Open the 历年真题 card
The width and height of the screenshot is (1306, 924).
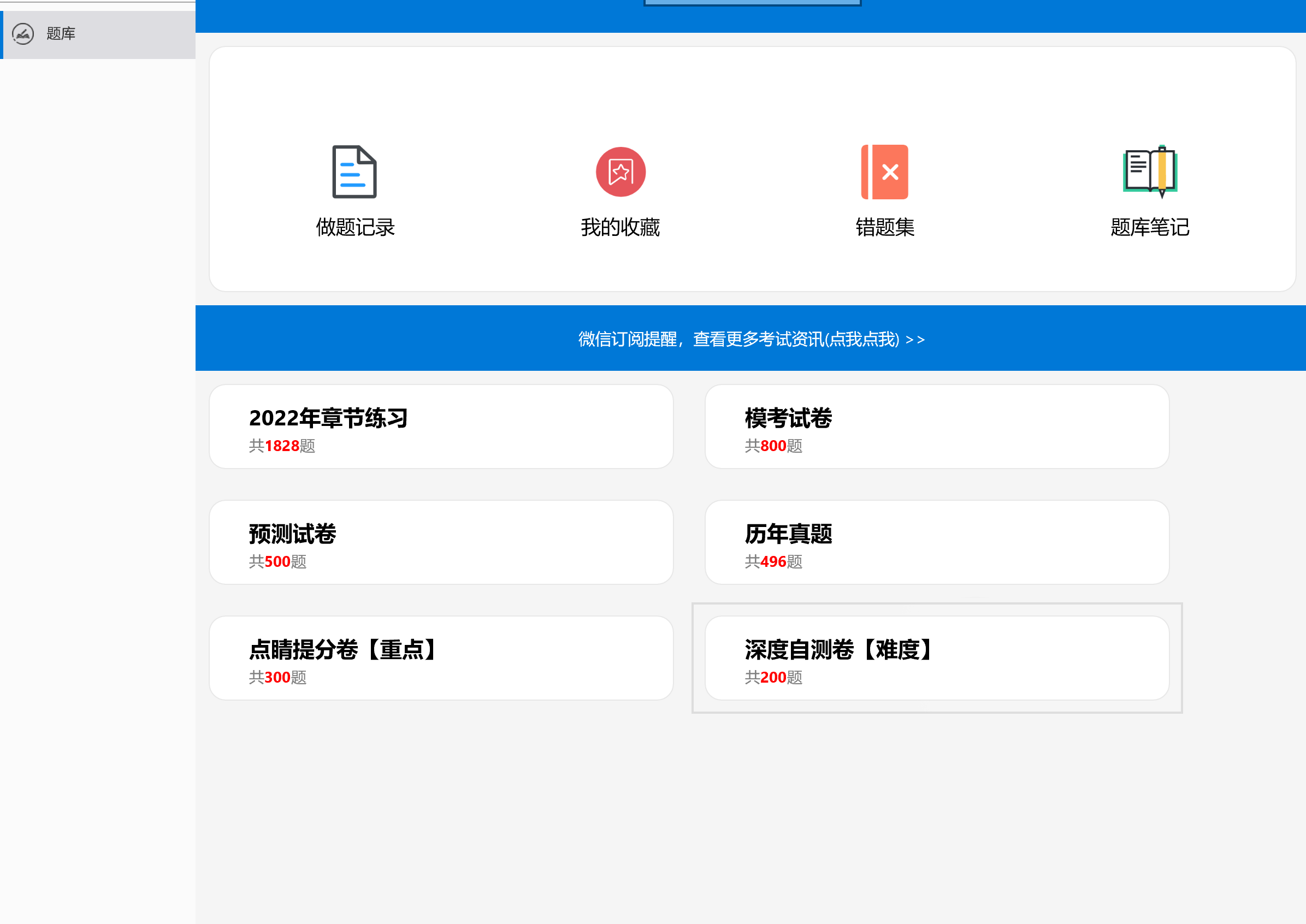(937, 542)
